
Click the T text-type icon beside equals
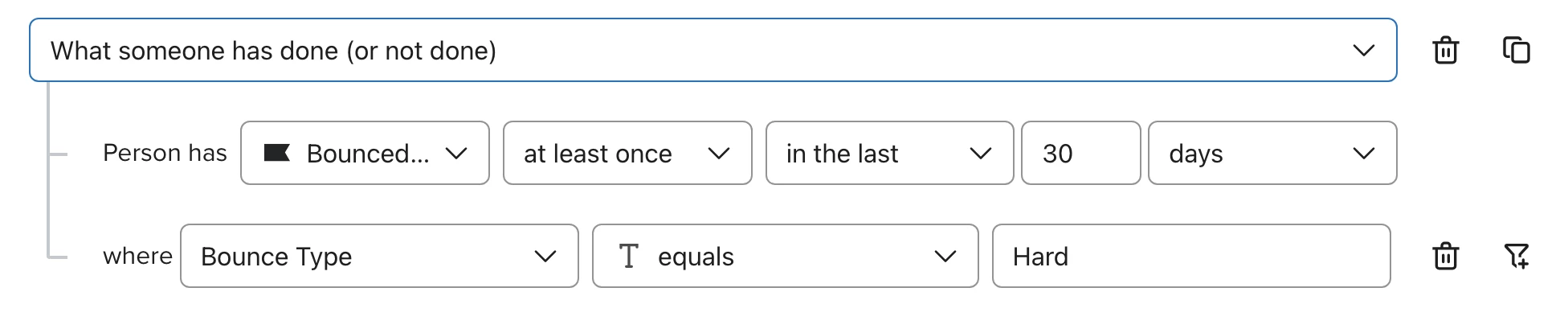628,256
